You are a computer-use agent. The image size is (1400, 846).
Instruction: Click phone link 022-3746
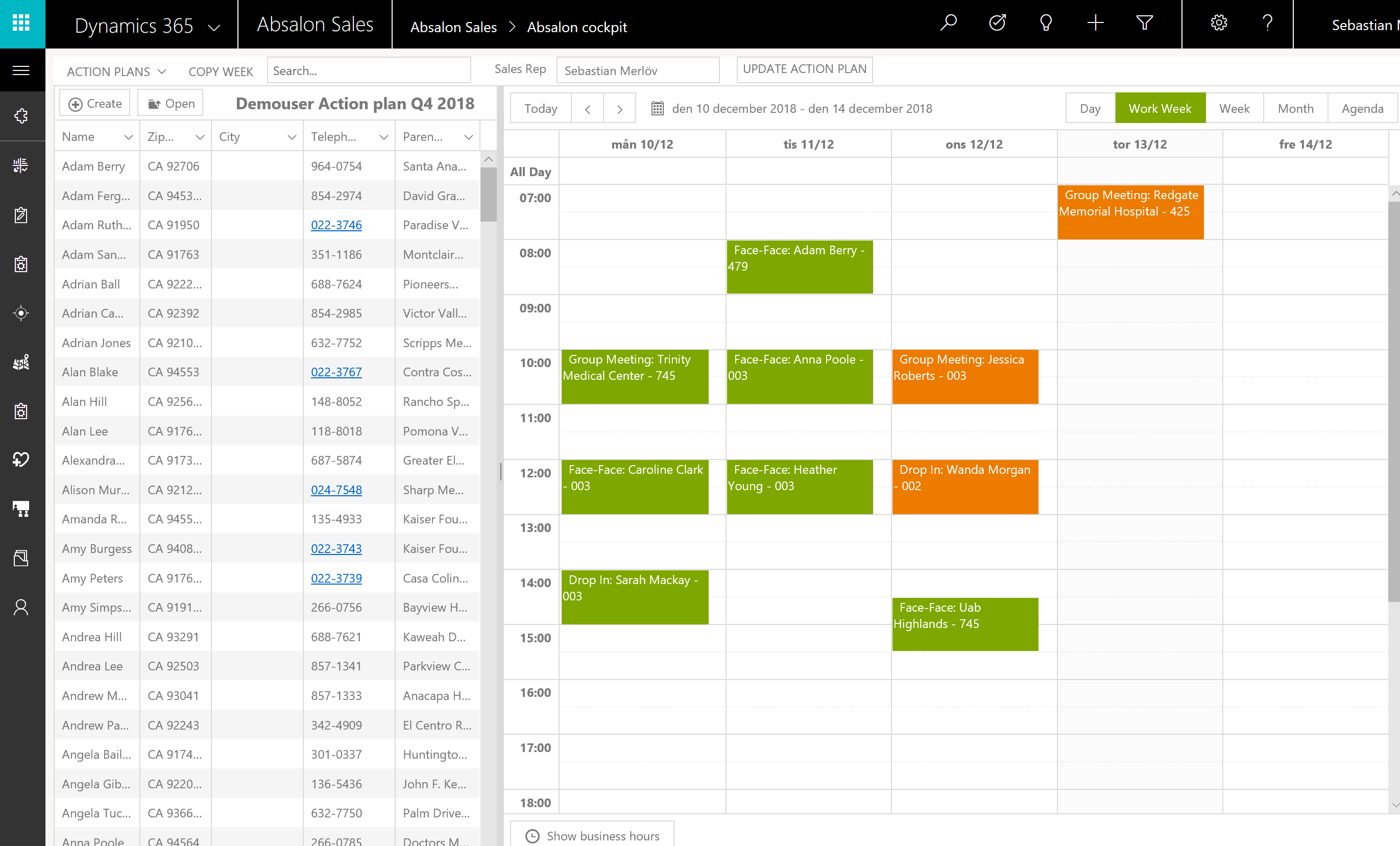point(336,225)
